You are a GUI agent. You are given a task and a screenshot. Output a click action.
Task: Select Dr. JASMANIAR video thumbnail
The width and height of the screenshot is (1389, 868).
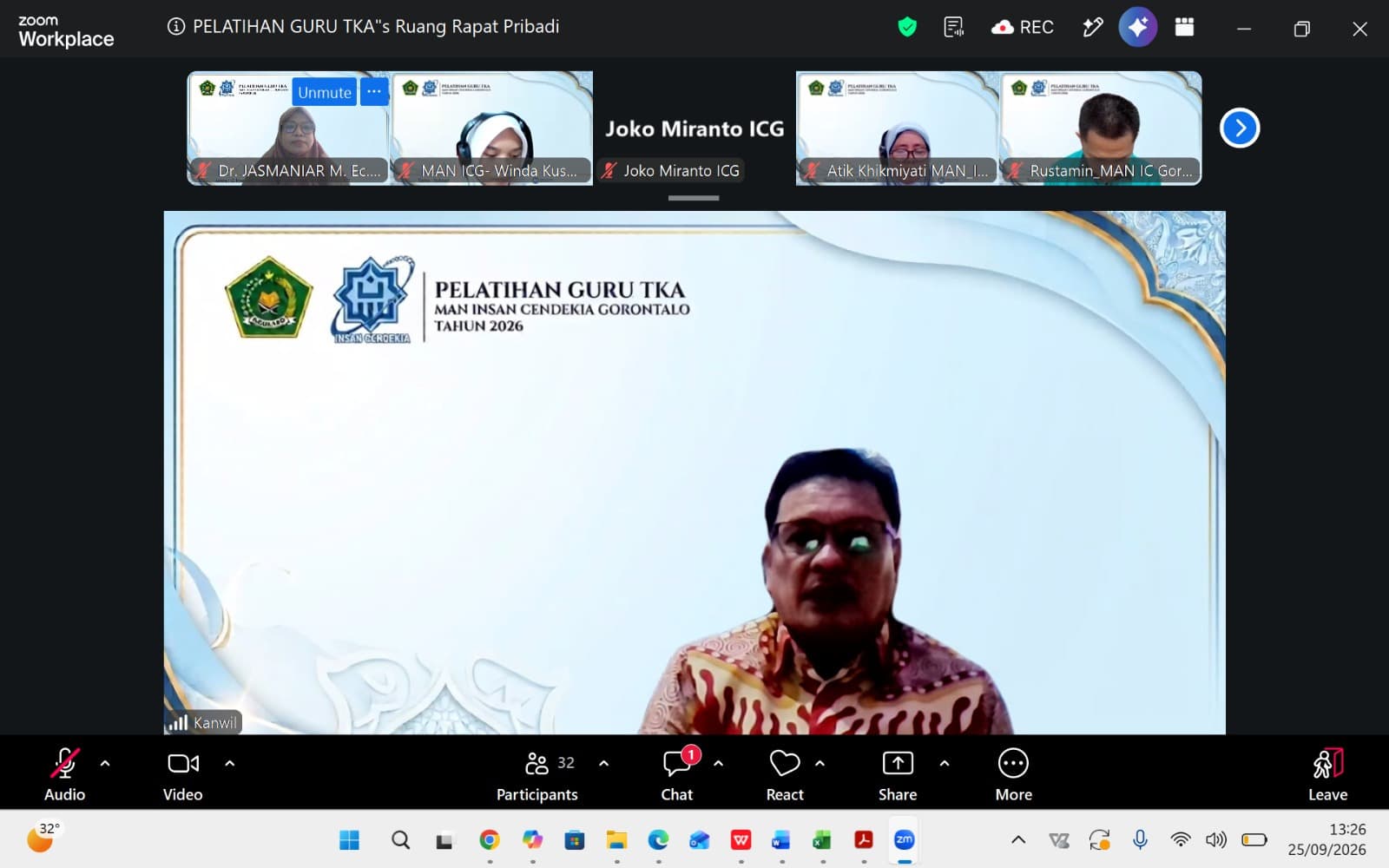(288, 128)
